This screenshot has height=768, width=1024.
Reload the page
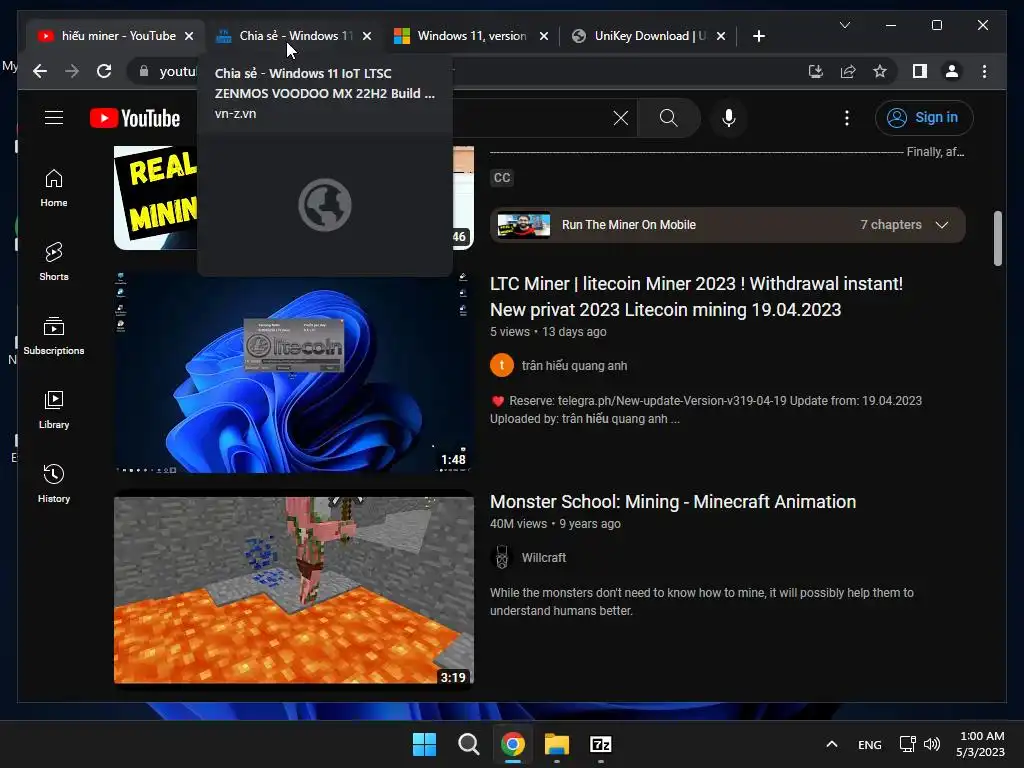(x=104, y=71)
